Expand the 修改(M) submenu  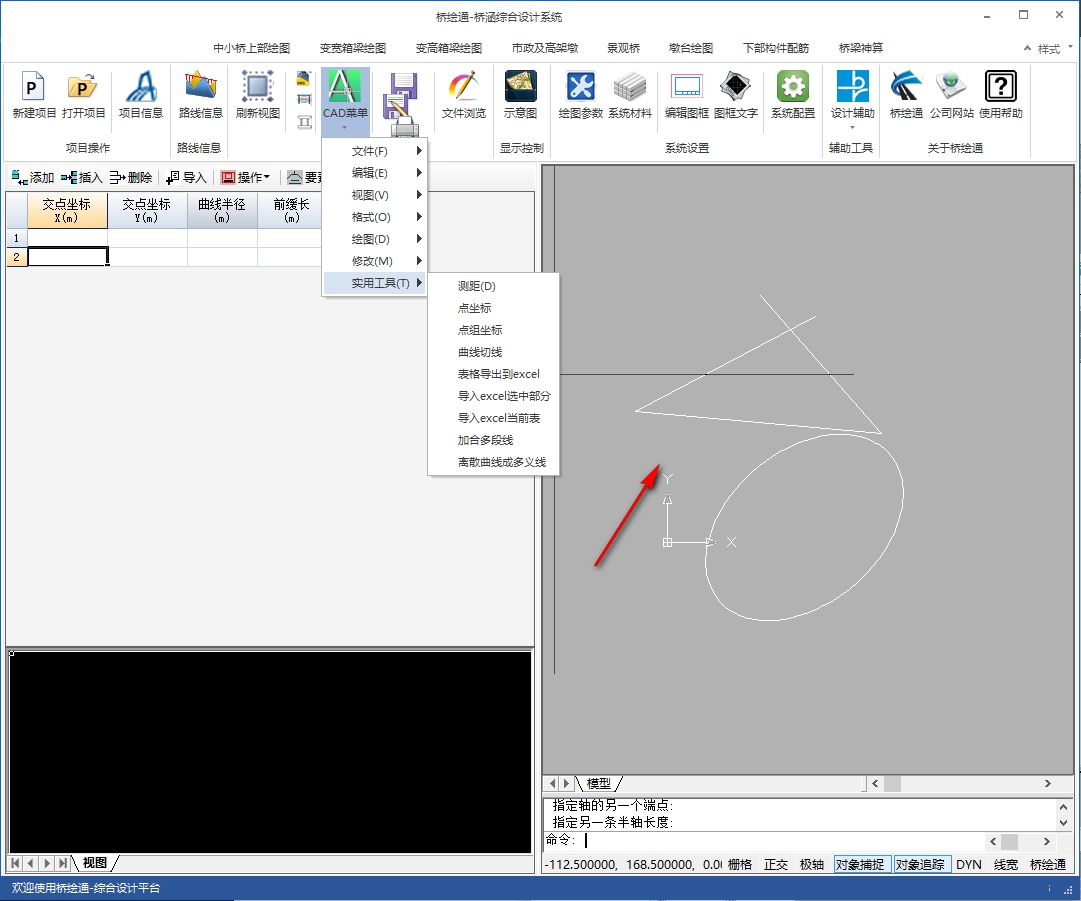pos(375,261)
